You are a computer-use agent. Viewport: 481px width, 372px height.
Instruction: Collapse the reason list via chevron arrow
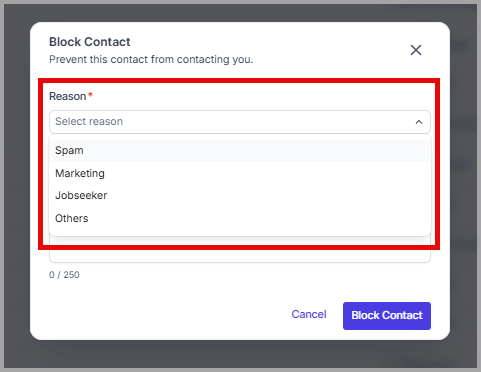[419, 122]
